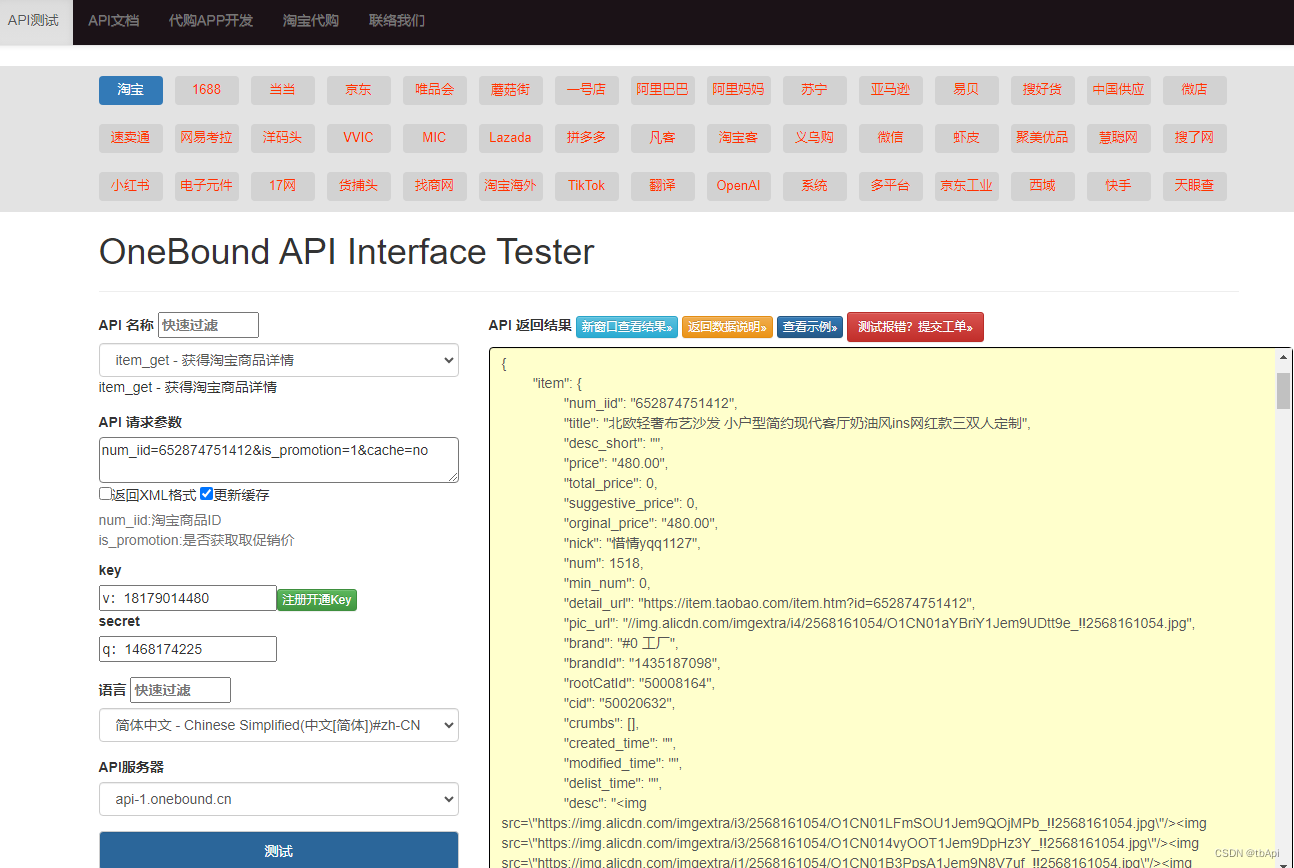The height and width of the screenshot is (868, 1294).
Task: Run the blue 测试 button
Action: (279, 851)
